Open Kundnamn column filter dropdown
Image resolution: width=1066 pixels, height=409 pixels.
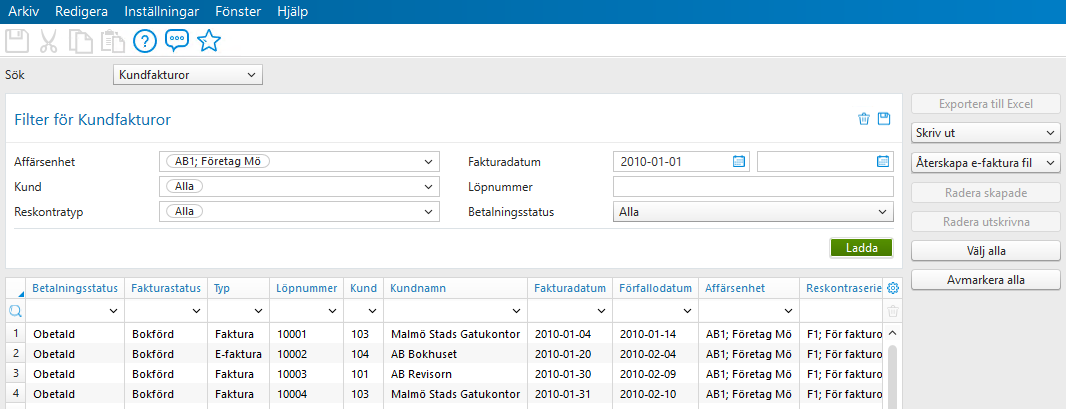click(516, 311)
